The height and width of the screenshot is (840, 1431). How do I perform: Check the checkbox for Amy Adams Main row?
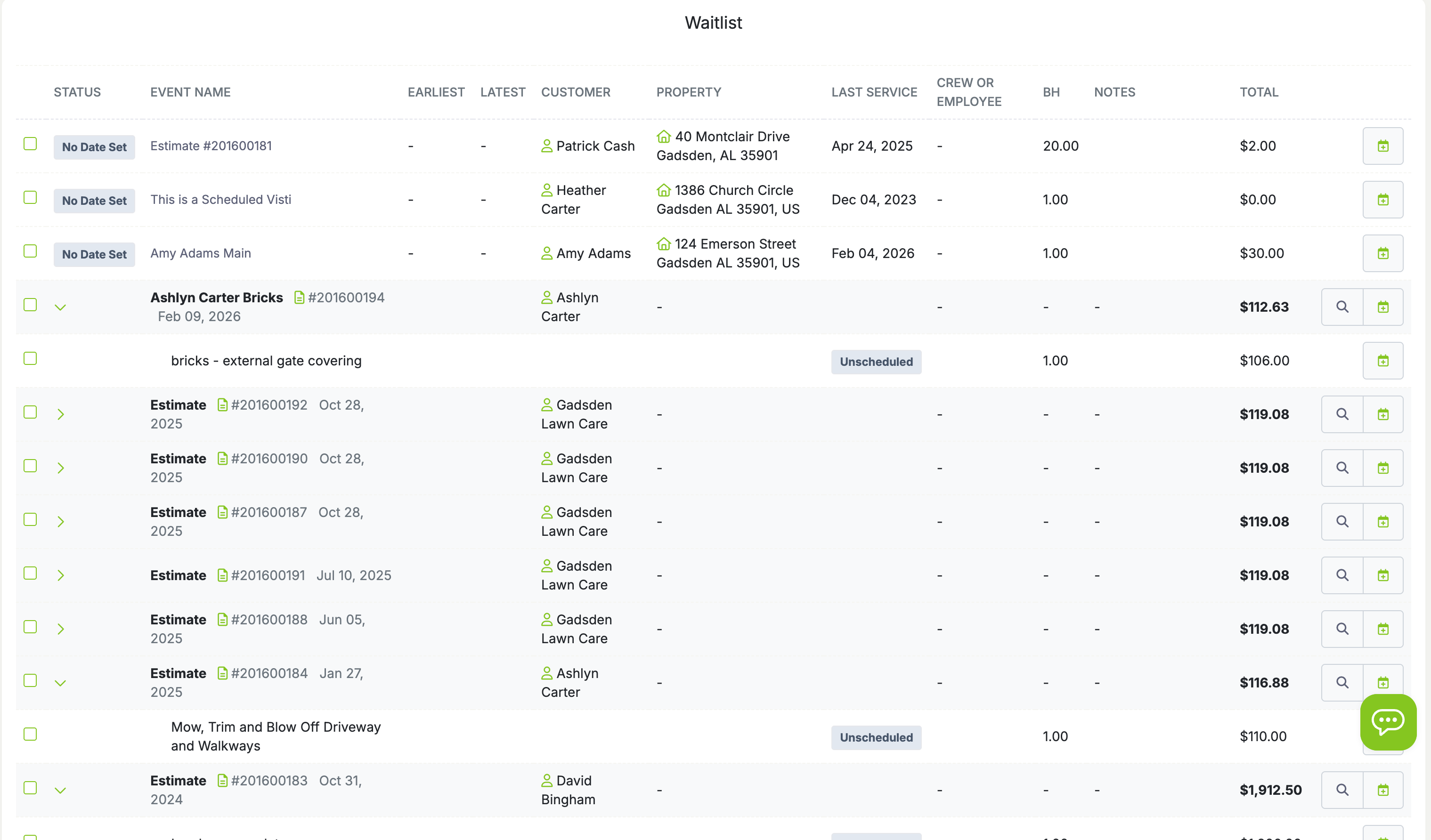[30, 250]
